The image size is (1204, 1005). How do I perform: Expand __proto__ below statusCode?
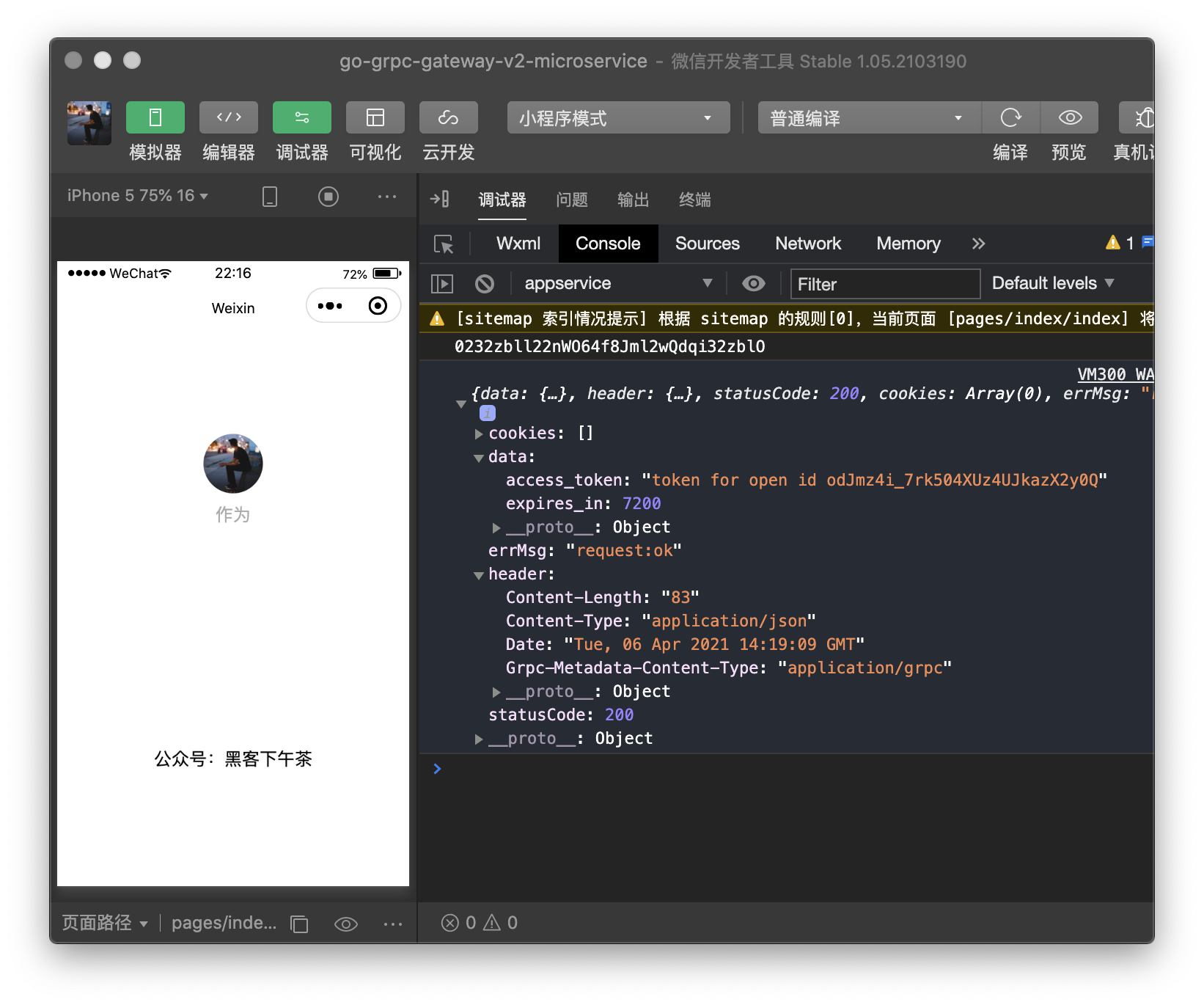(x=479, y=739)
